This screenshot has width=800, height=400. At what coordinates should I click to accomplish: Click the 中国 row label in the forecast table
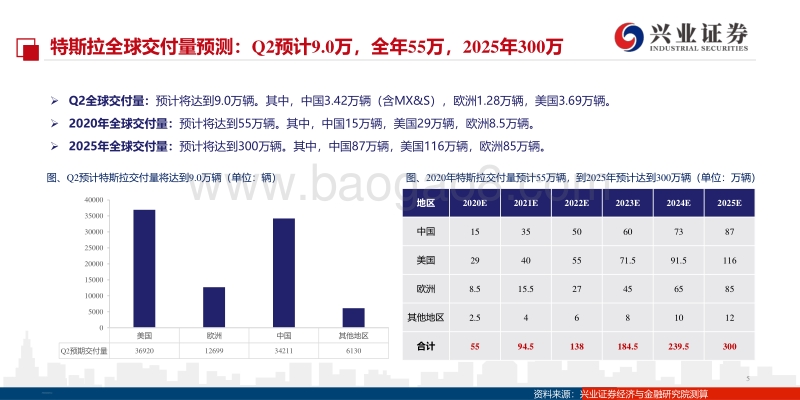click(x=426, y=232)
